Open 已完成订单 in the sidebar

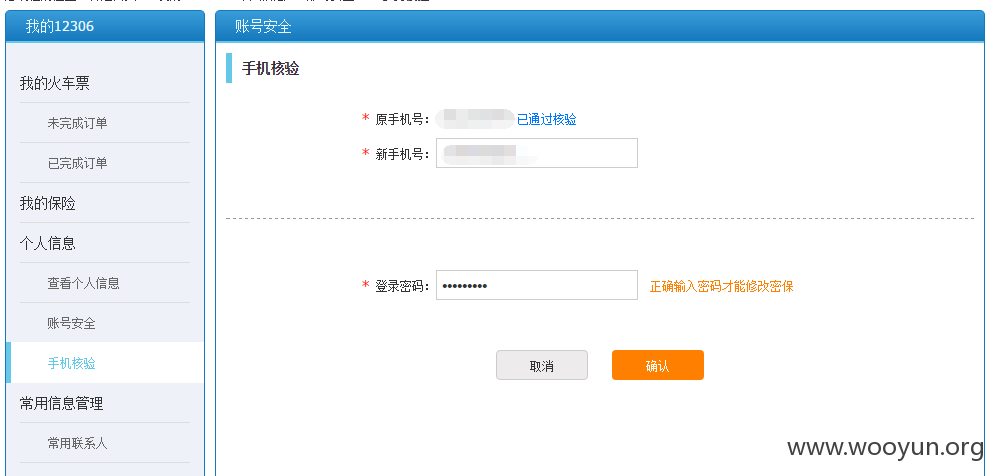pos(77,163)
